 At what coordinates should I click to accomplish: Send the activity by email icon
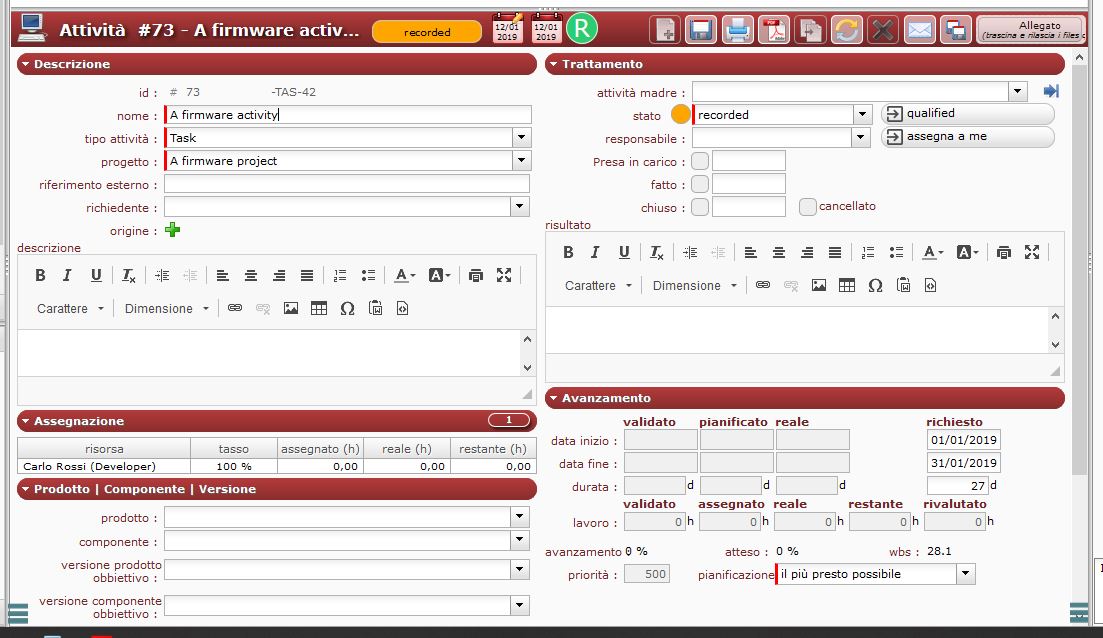pyautogui.click(x=919, y=30)
